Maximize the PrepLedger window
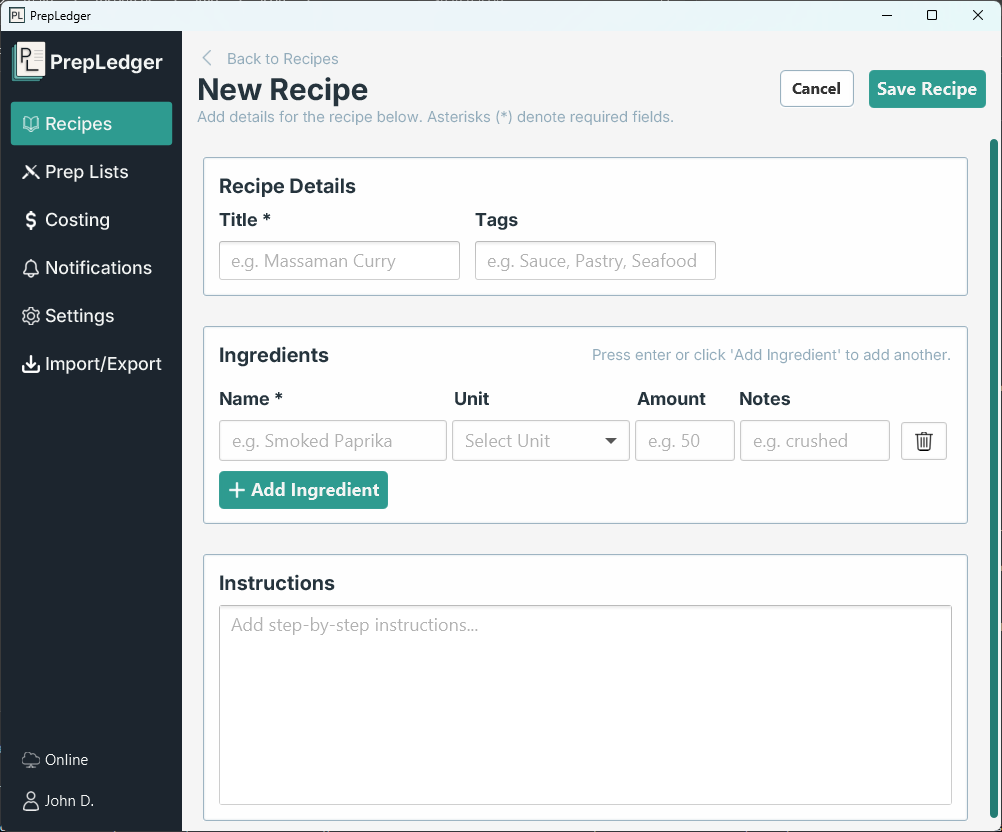The height and width of the screenshot is (832, 1002). pos(932,15)
